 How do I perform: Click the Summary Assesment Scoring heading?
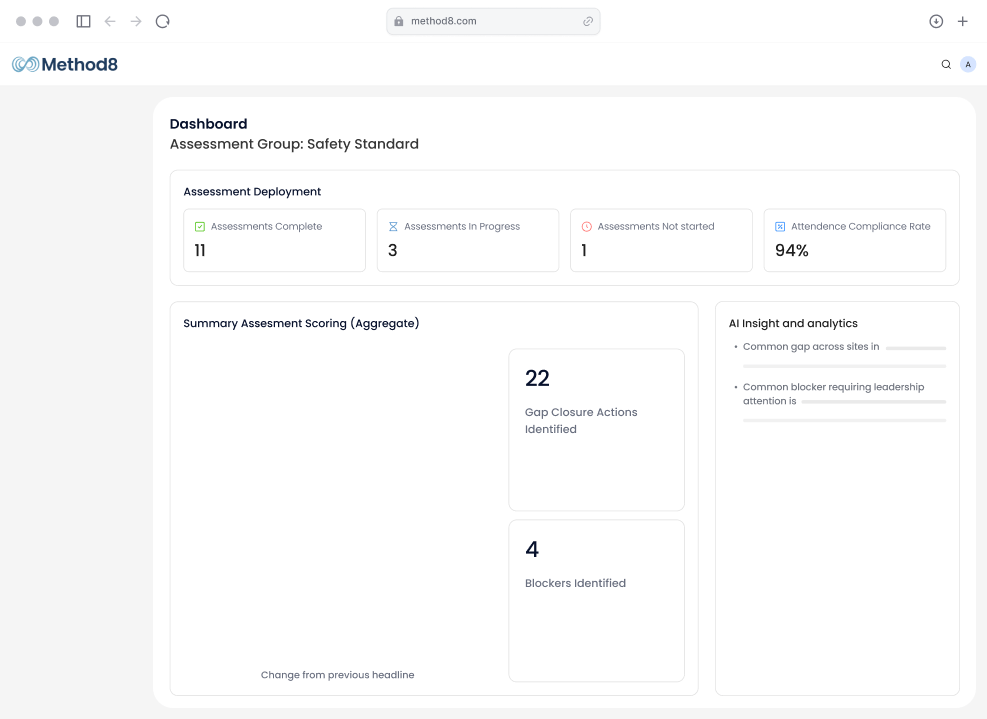pos(301,324)
